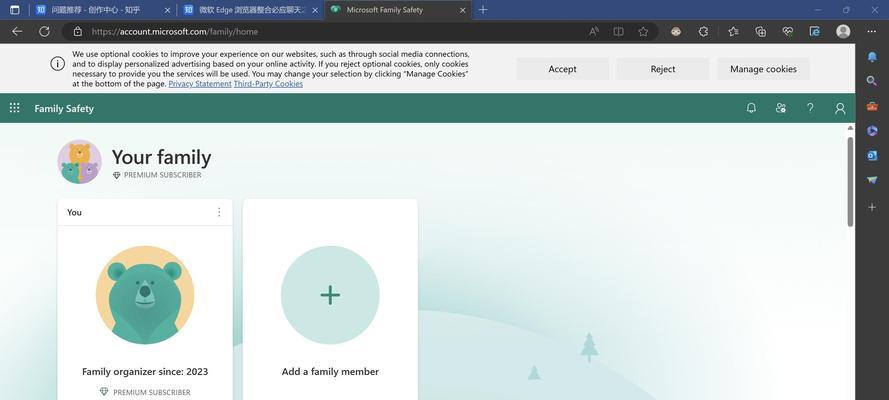Close the 问题推荐 知乎 tab
Image resolution: width=889 pixels, height=400 pixels.
coord(167,10)
